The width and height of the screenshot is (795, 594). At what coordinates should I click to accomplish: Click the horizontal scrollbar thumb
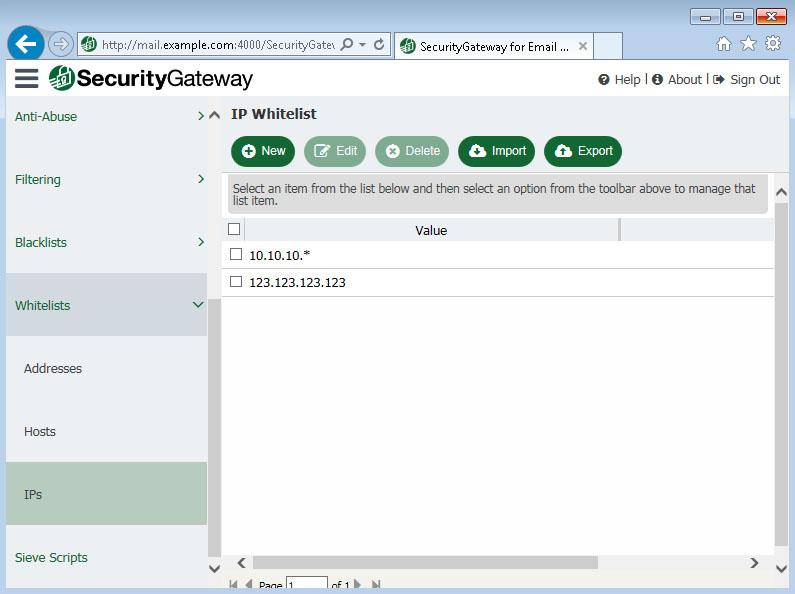(x=425, y=563)
